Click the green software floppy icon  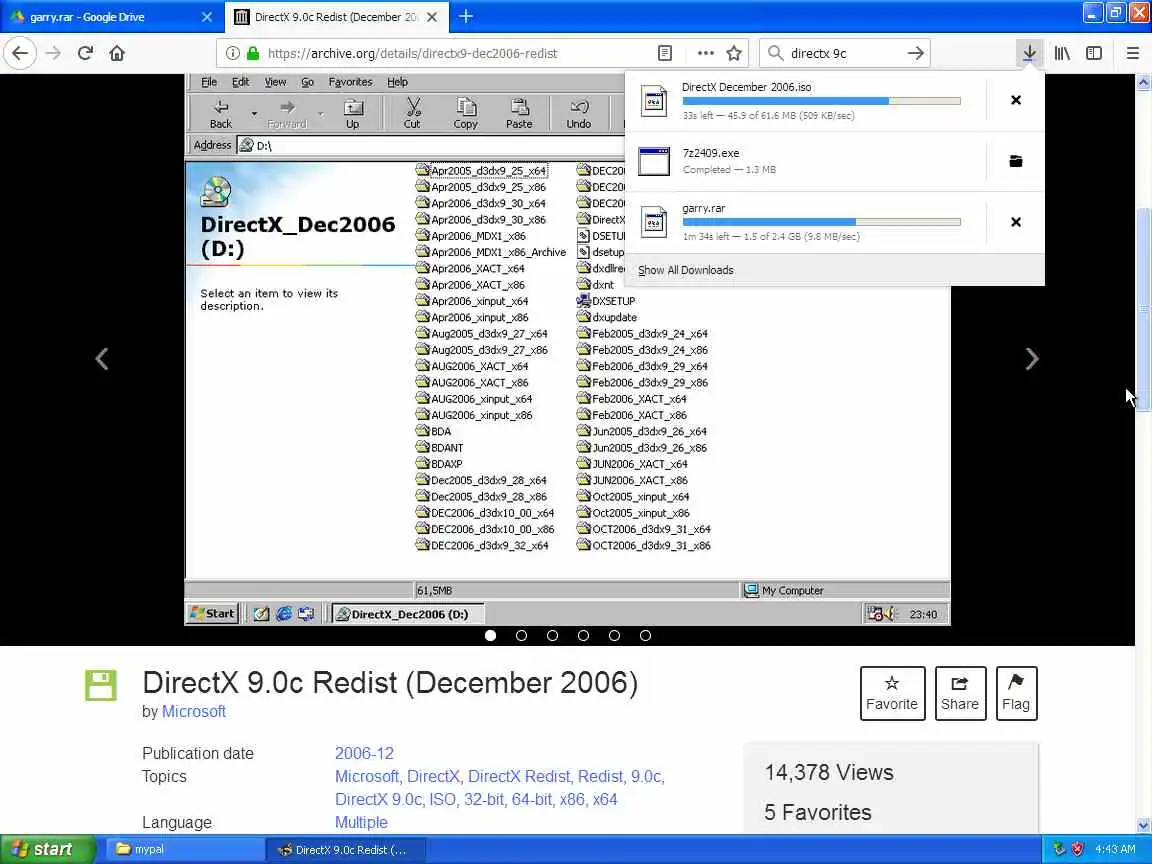pos(101,685)
